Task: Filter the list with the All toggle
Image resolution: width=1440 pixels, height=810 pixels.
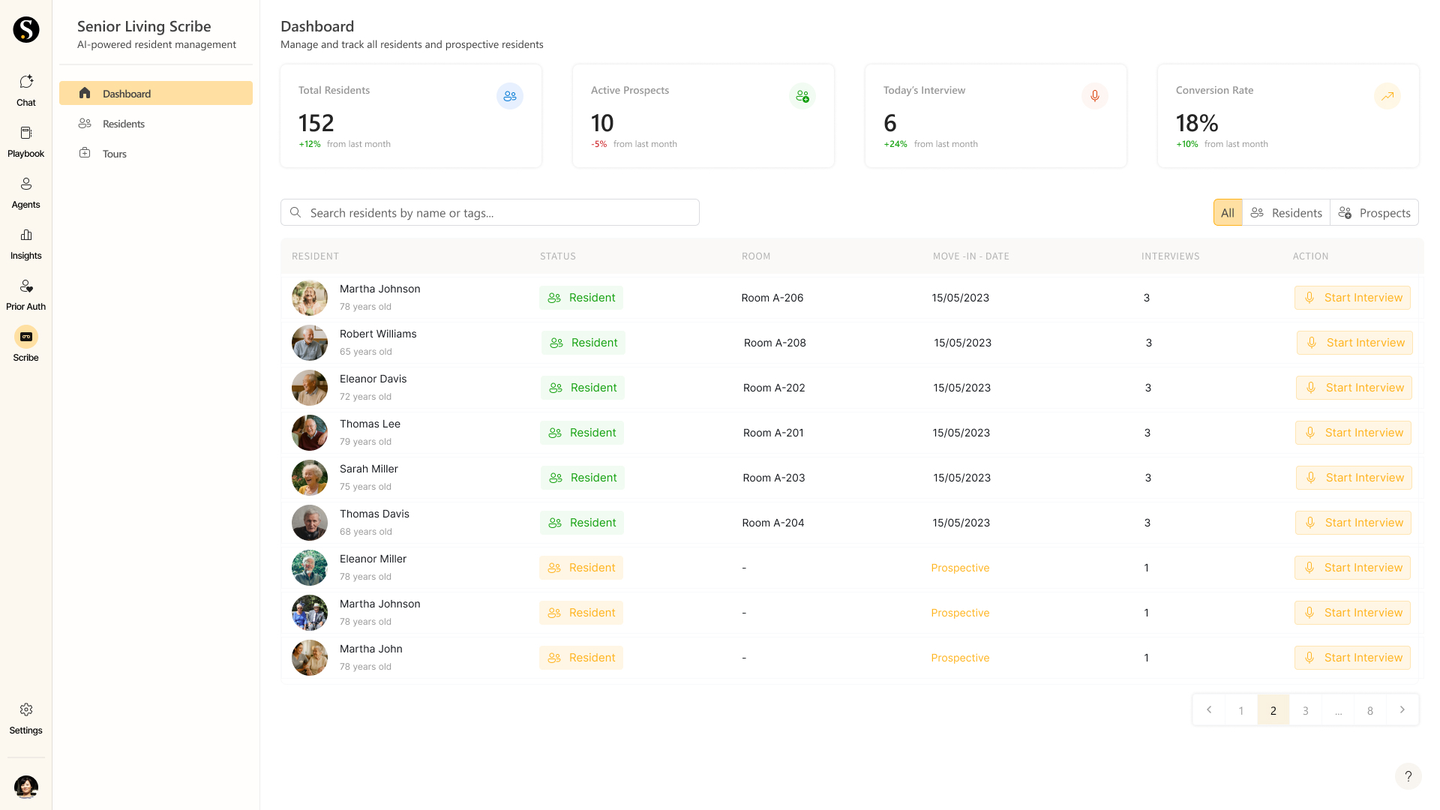Action: [x=1228, y=213]
